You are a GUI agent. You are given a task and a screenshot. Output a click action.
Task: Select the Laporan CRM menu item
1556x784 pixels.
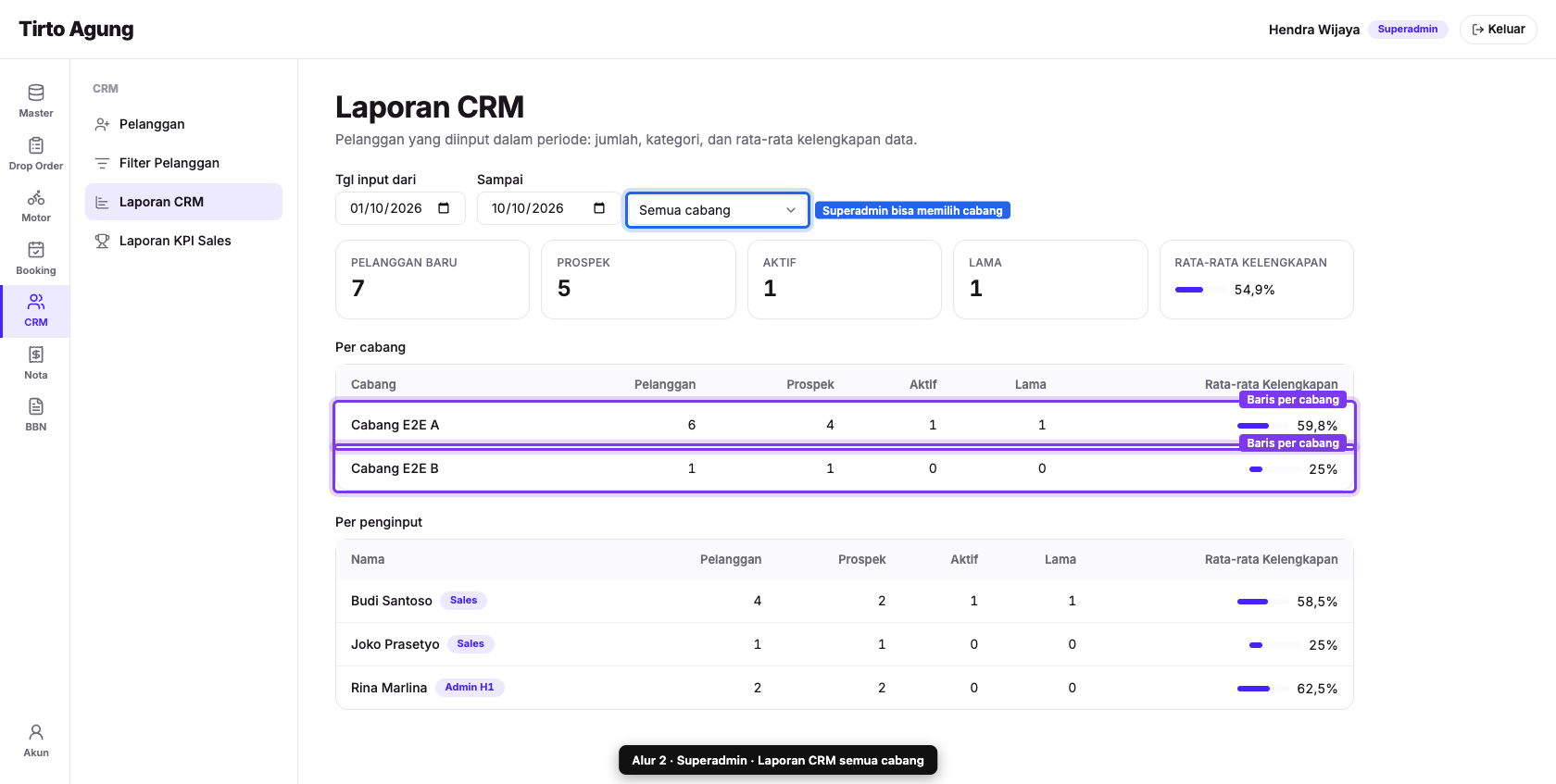point(183,202)
